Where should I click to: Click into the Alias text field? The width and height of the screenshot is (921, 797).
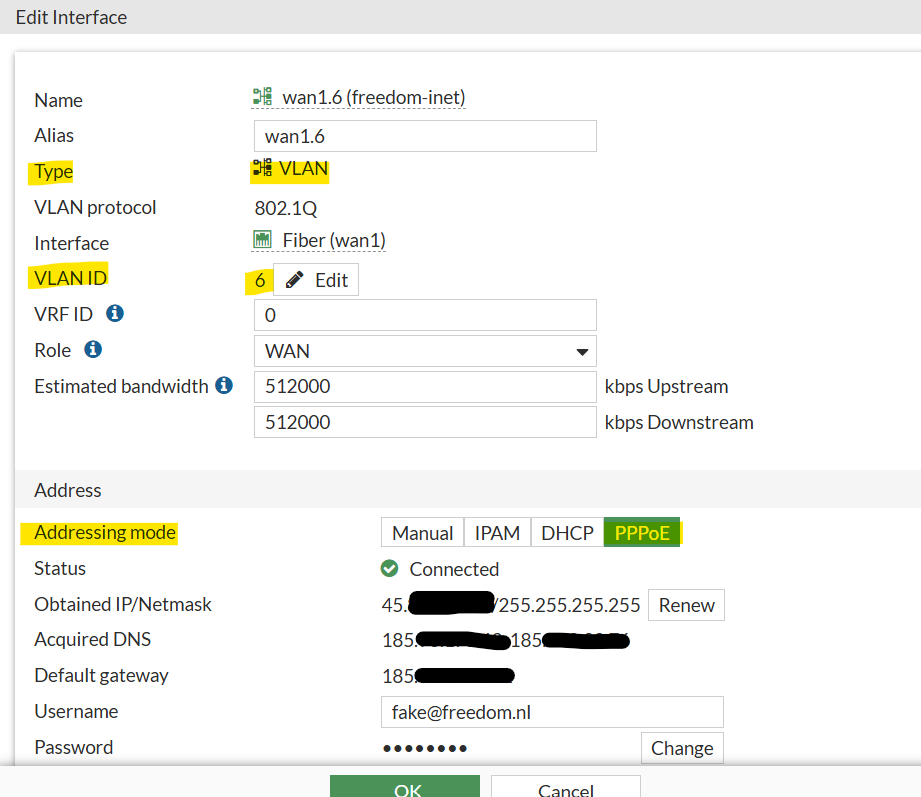pyautogui.click(x=425, y=136)
